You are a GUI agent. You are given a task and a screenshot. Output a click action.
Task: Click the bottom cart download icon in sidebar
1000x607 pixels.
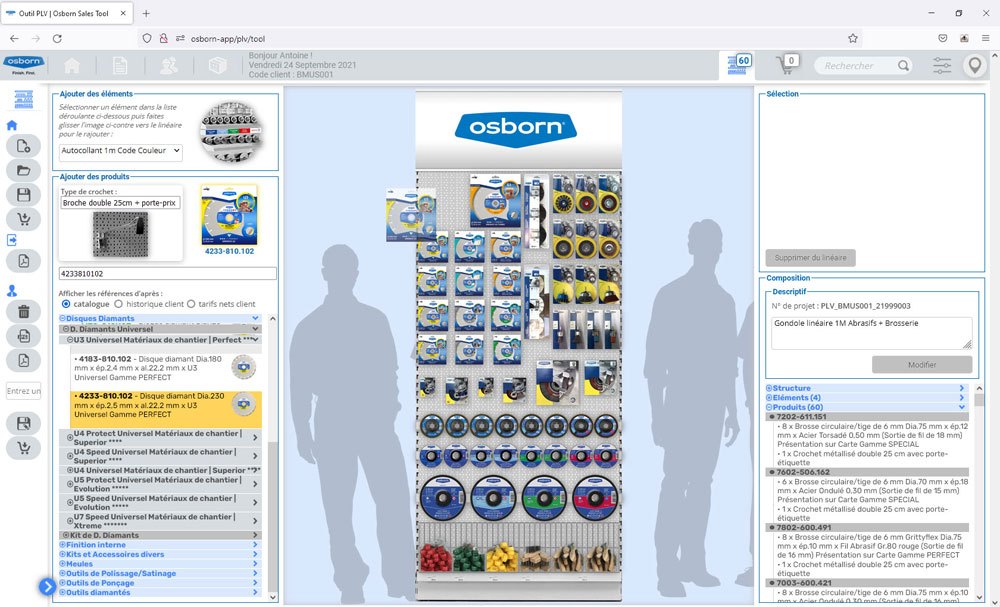24,448
